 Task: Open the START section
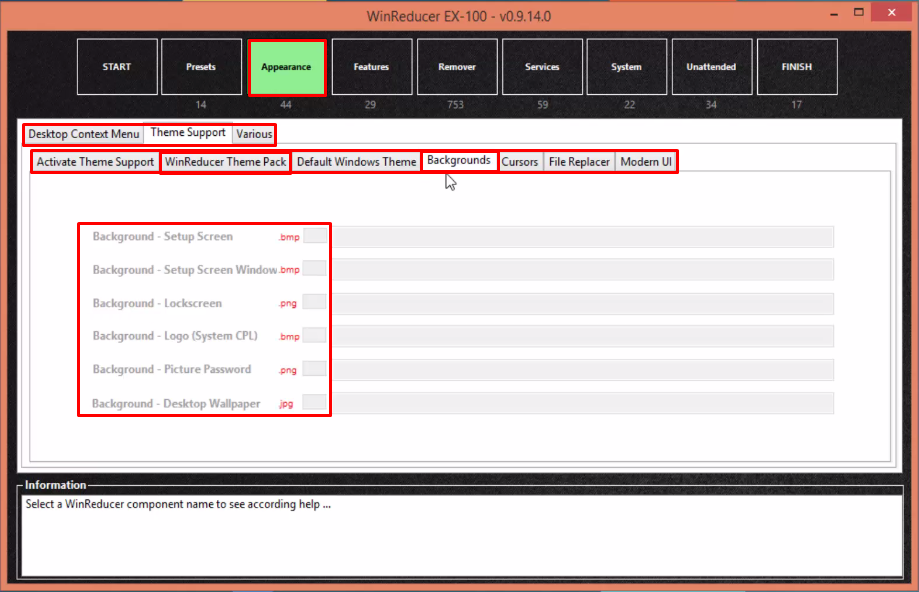pos(117,67)
